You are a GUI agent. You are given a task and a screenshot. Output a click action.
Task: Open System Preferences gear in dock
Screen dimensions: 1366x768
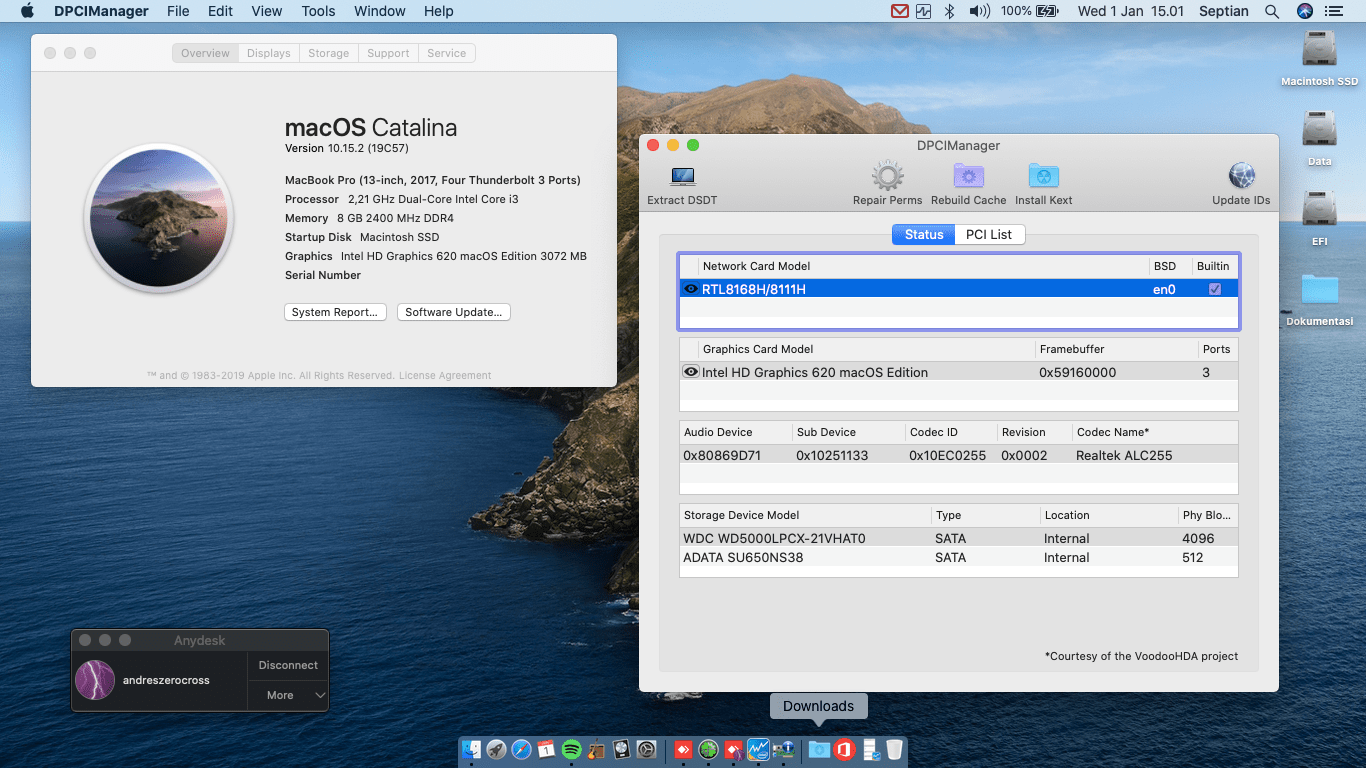click(646, 749)
